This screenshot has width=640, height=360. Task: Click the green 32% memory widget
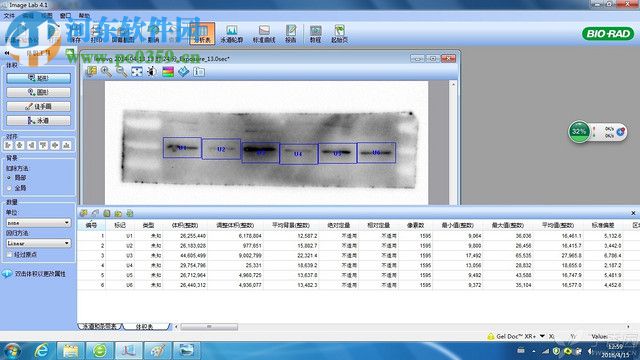tap(579, 131)
